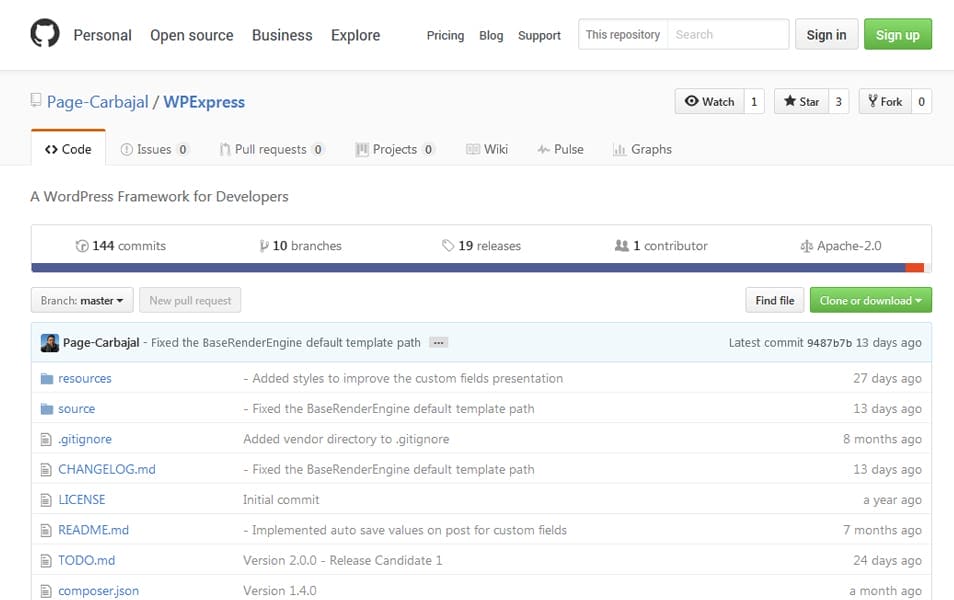Image resolution: width=954 pixels, height=600 pixels.
Task: Open the Graphs tab
Action: (642, 149)
